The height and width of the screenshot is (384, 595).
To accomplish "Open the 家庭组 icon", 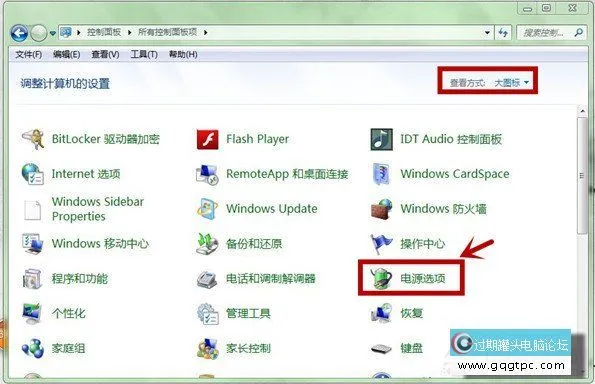I will (x=33, y=348).
